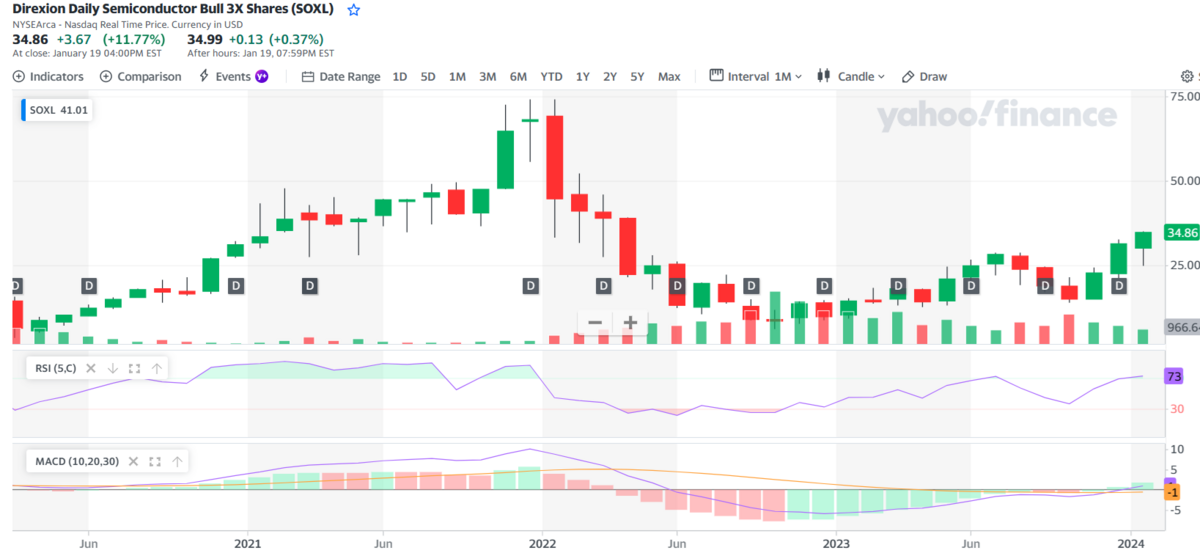Maximize the MACD panel
This screenshot has width=1200, height=553.
pos(155,461)
